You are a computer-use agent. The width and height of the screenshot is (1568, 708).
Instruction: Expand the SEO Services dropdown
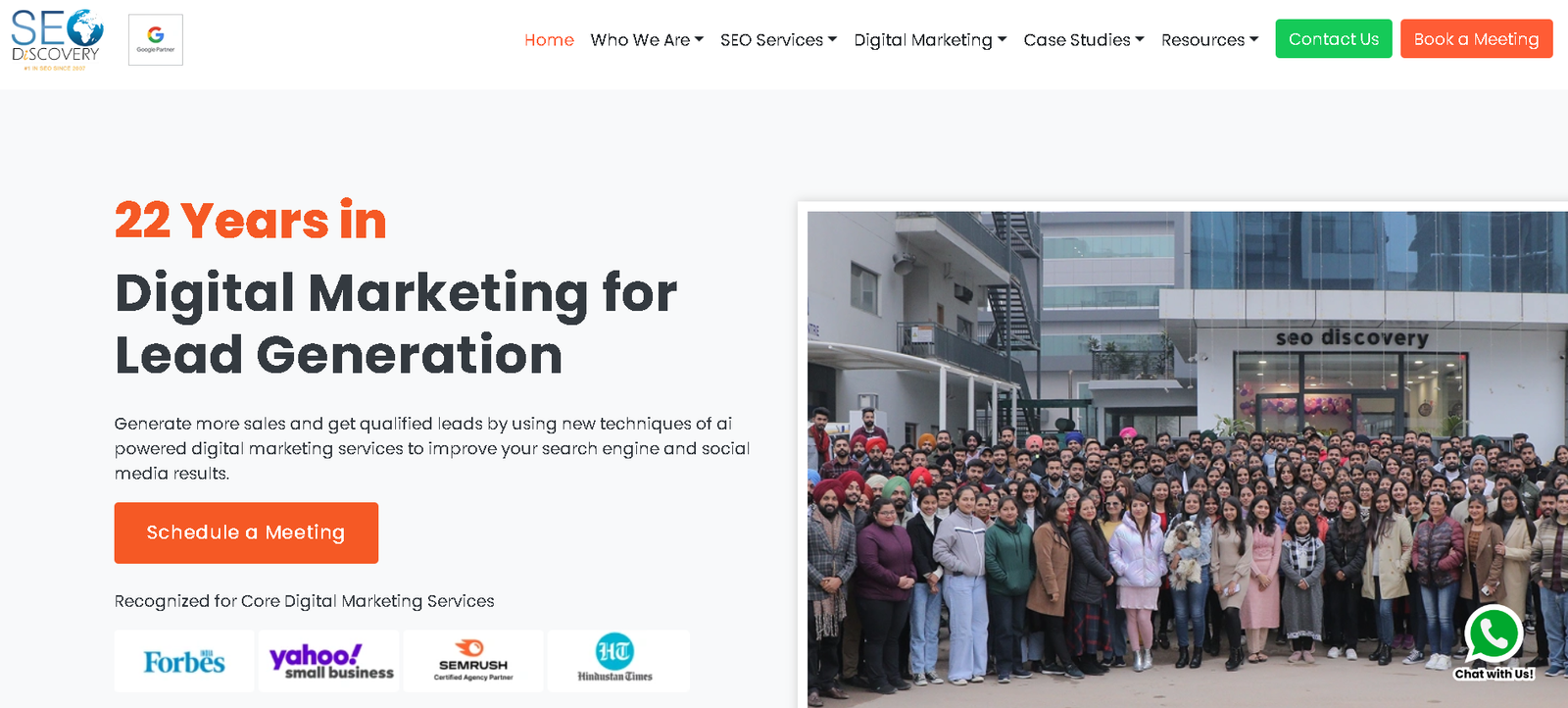(x=778, y=40)
